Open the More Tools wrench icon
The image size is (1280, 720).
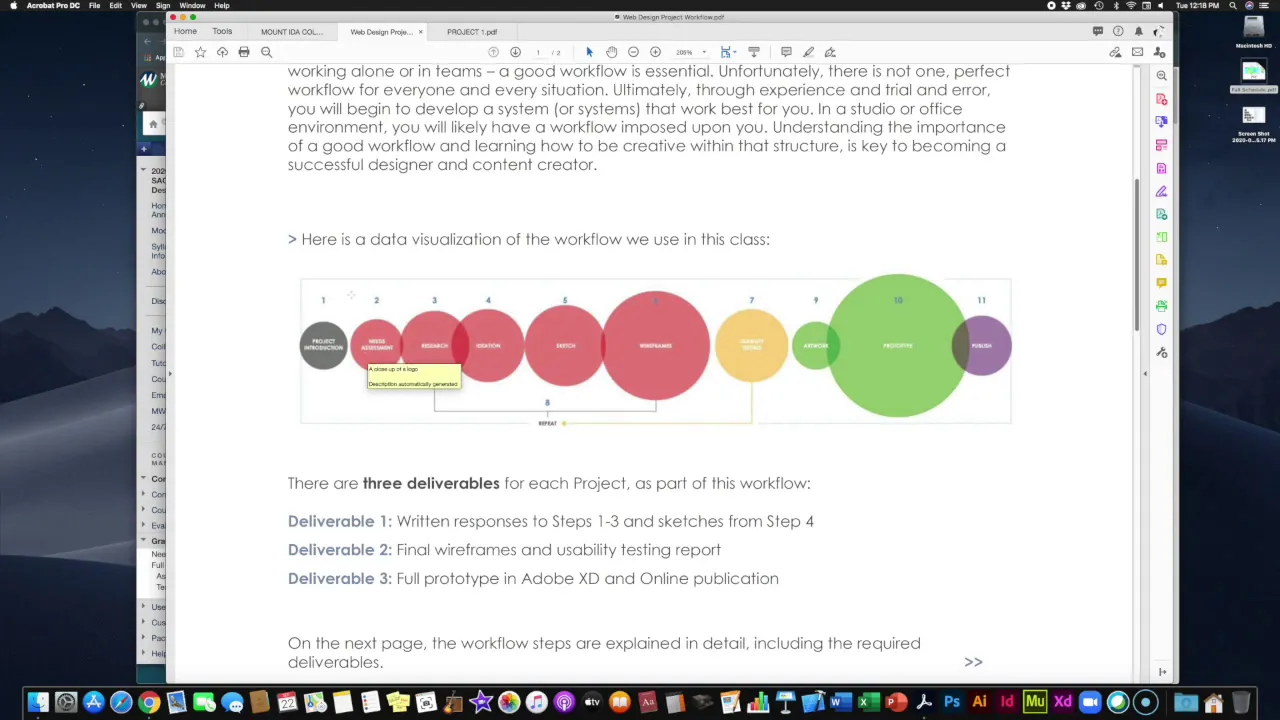click(1161, 352)
